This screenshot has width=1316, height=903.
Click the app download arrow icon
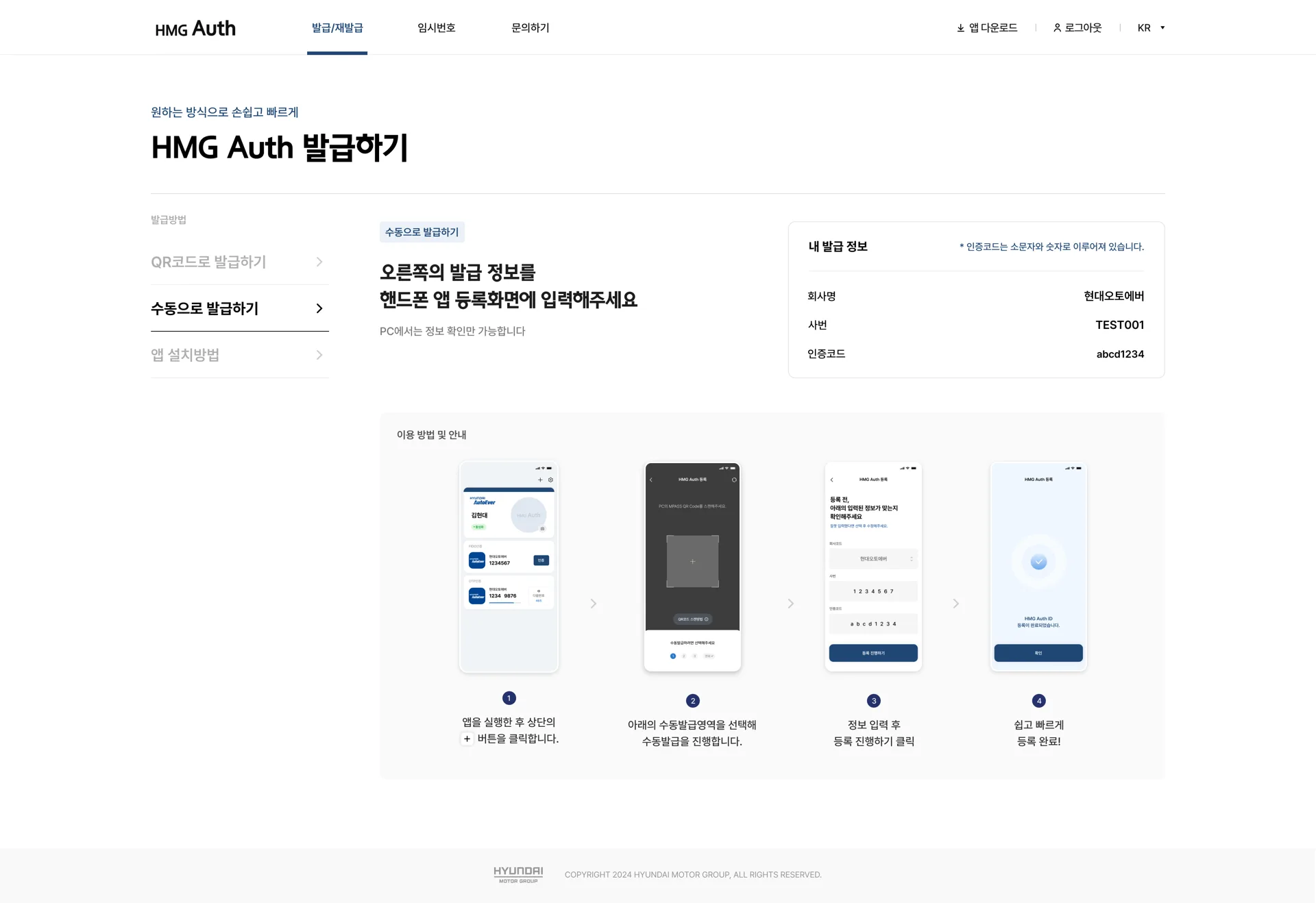click(960, 28)
